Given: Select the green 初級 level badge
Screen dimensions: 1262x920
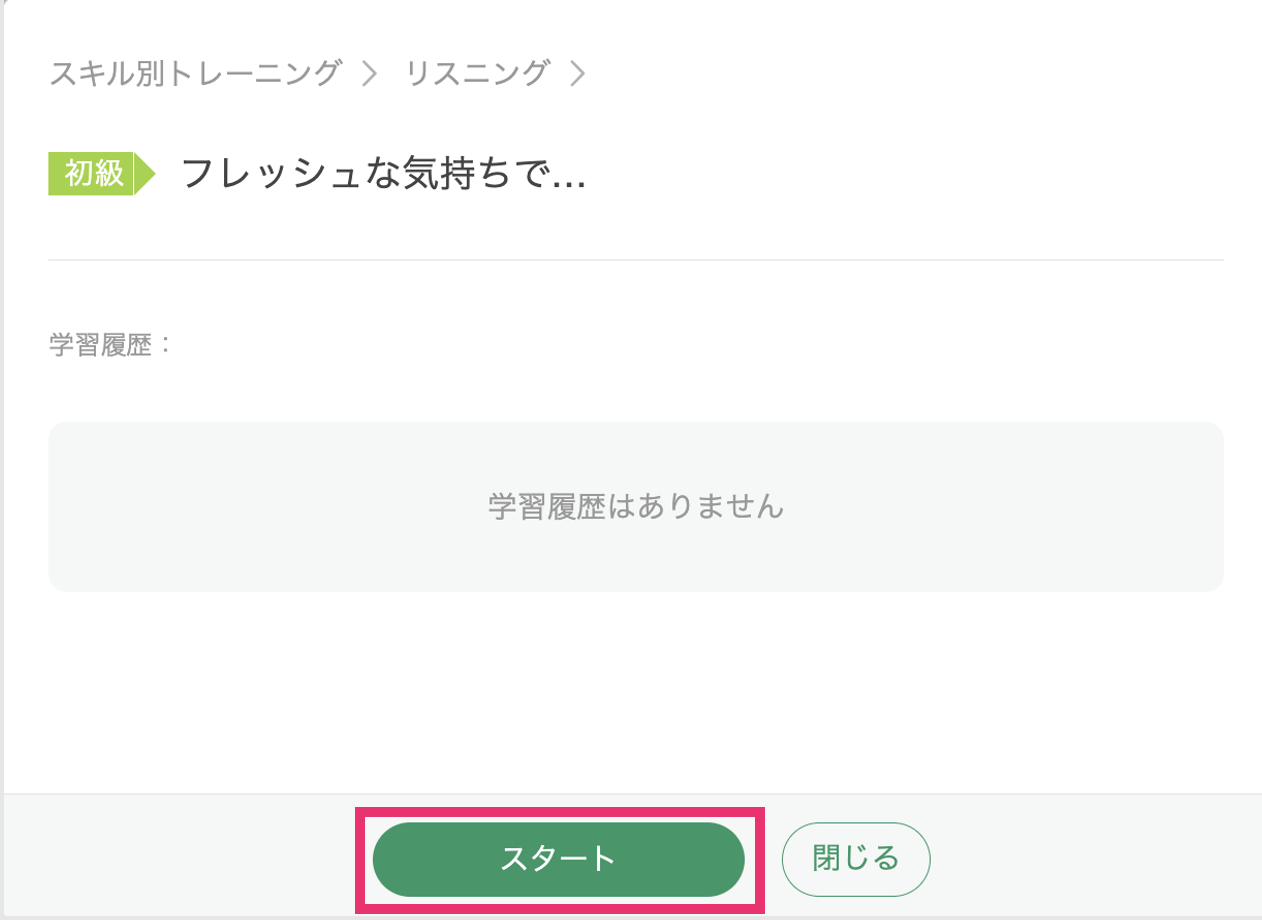Looking at the screenshot, I should tap(92, 174).
